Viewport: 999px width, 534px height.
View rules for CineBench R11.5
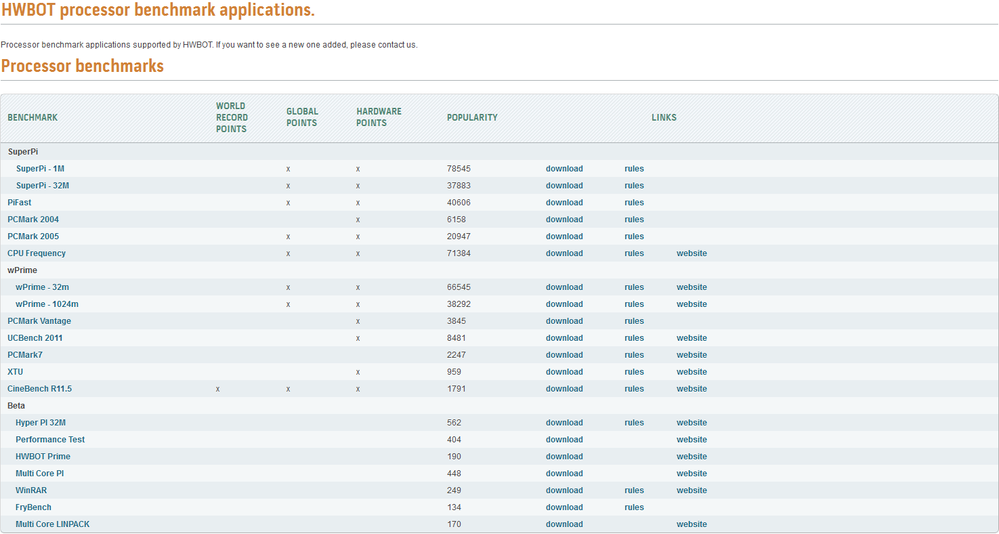634,389
